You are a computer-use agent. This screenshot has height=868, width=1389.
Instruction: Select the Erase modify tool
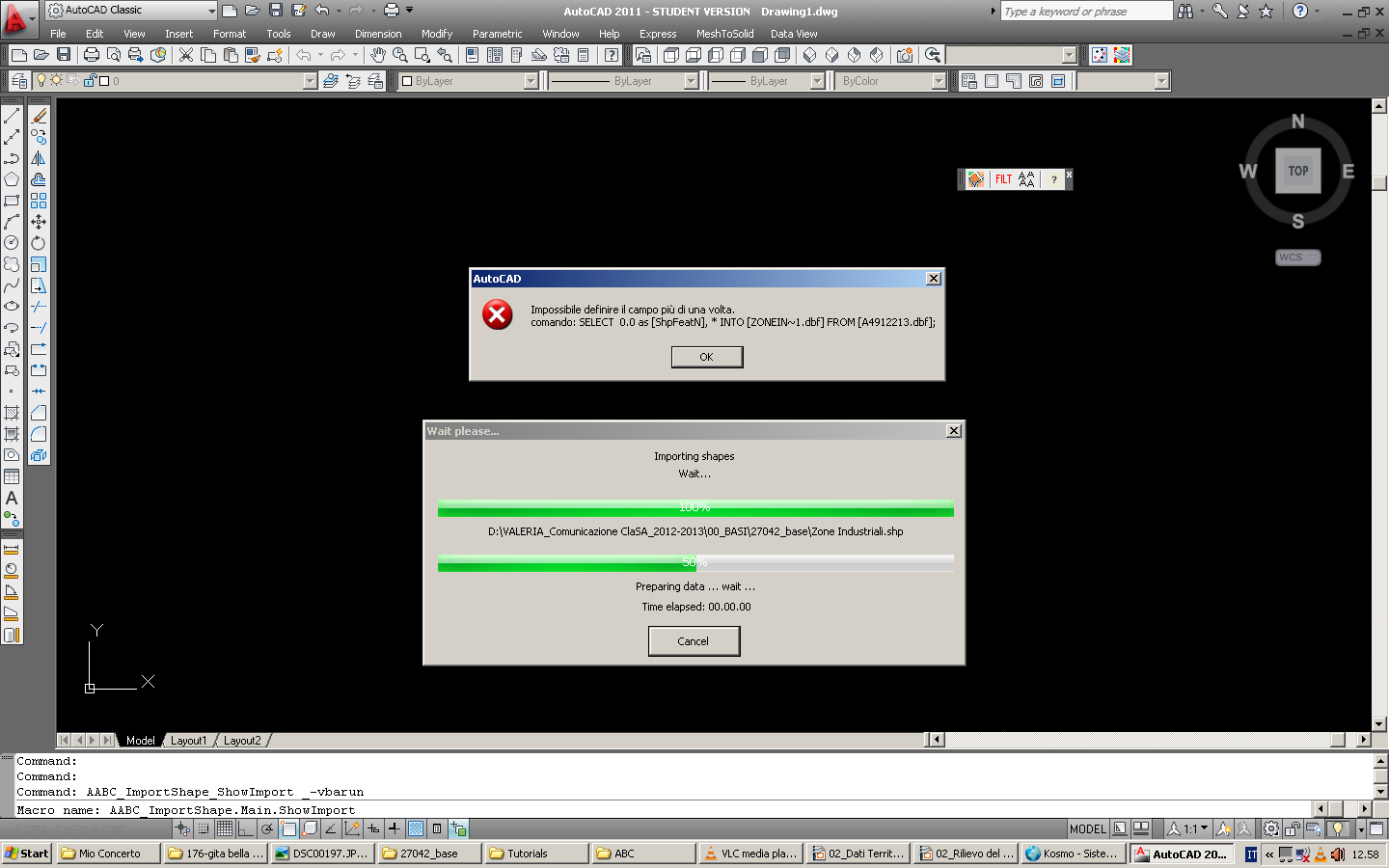pos(39,116)
